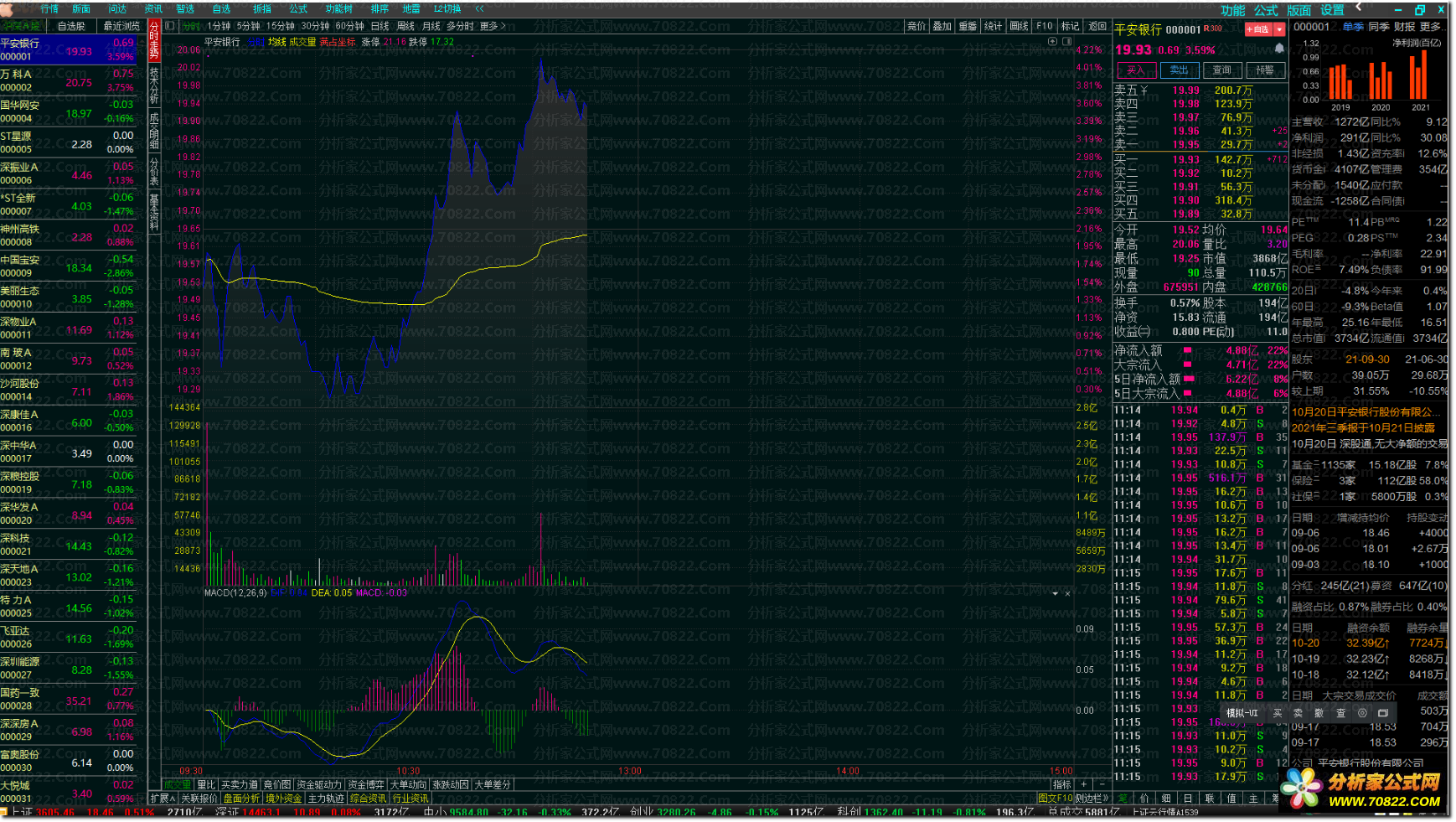Select the 资金博弈 indicator tab
The height and width of the screenshot is (822, 1456).
pyautogui.click(x=366, y=784)
